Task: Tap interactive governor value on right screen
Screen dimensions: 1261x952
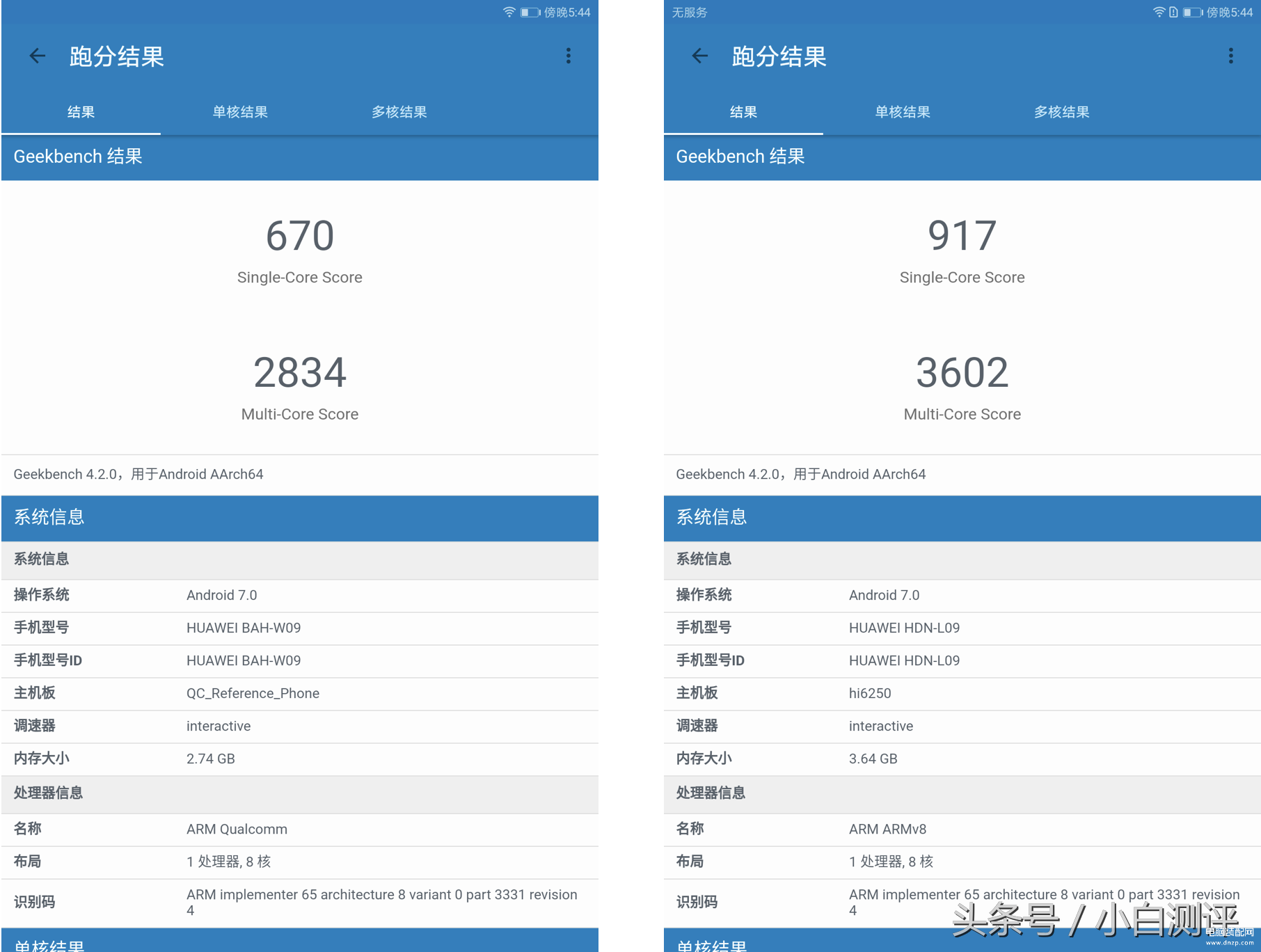Action: click(881, 726)
